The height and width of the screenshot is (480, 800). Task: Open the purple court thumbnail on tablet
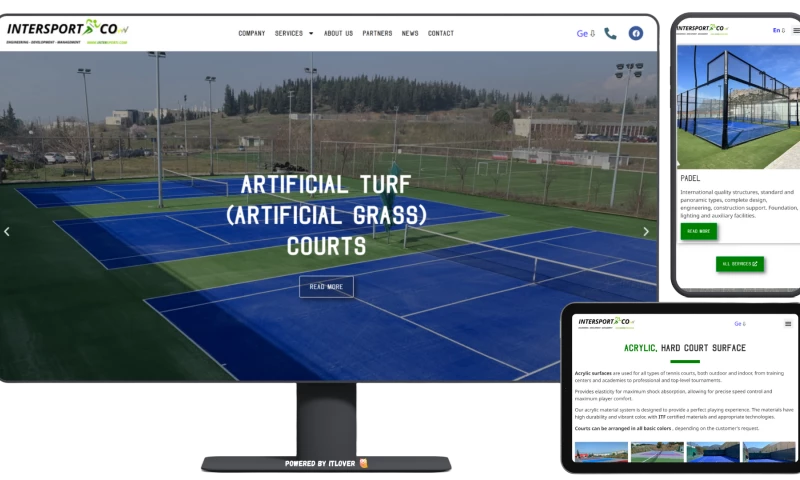tap(657, 452)
